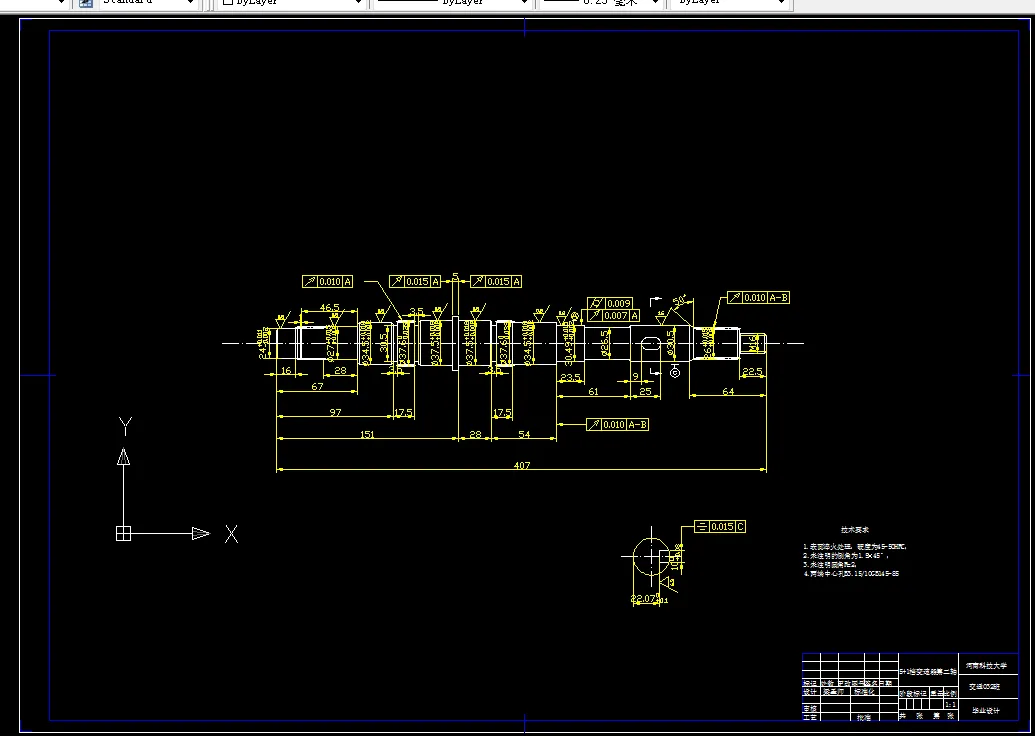Select the dimension text 64
This screenshot has height=736, width=1035.
[728, 391]
